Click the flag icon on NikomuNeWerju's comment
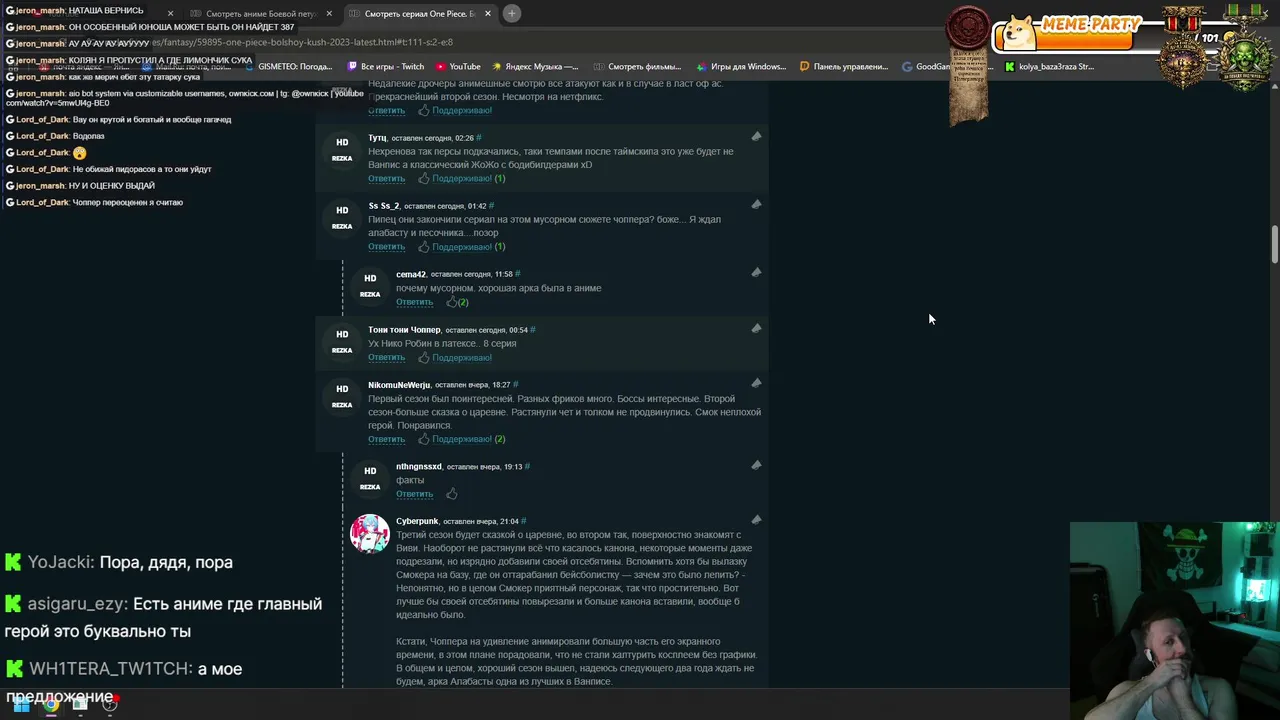The image size is (1280, 720). tap(756, 383)
